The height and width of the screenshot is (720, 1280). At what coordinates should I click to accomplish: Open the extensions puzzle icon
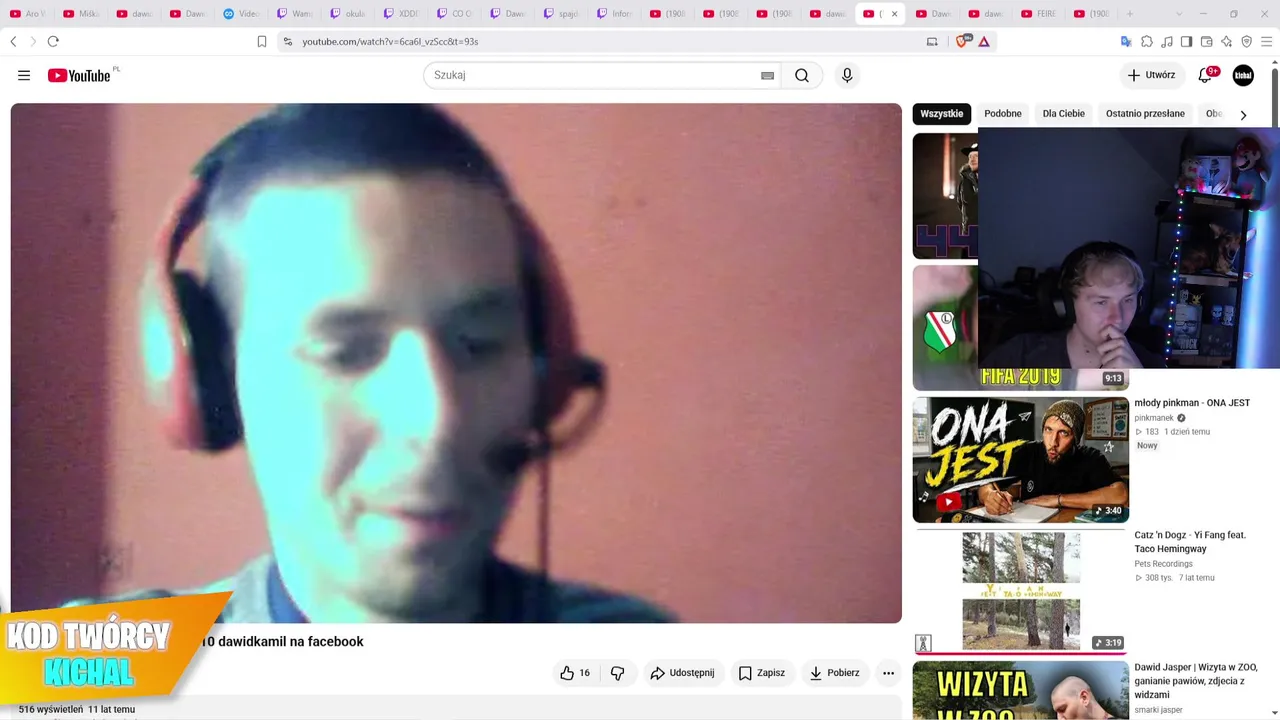1147,41
